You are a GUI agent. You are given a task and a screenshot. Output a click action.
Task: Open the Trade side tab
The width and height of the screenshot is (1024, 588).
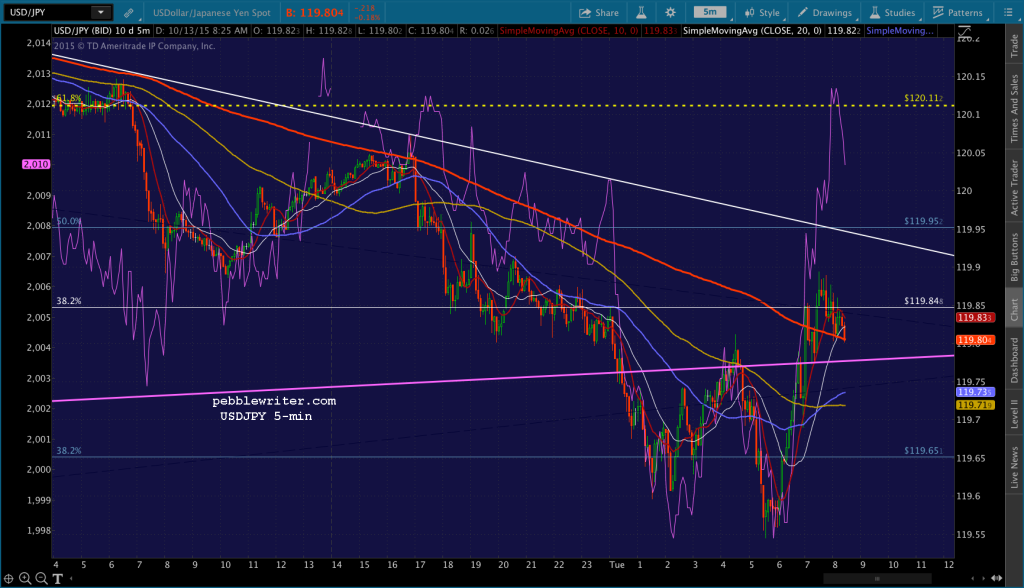click(x=1014, y=45)
